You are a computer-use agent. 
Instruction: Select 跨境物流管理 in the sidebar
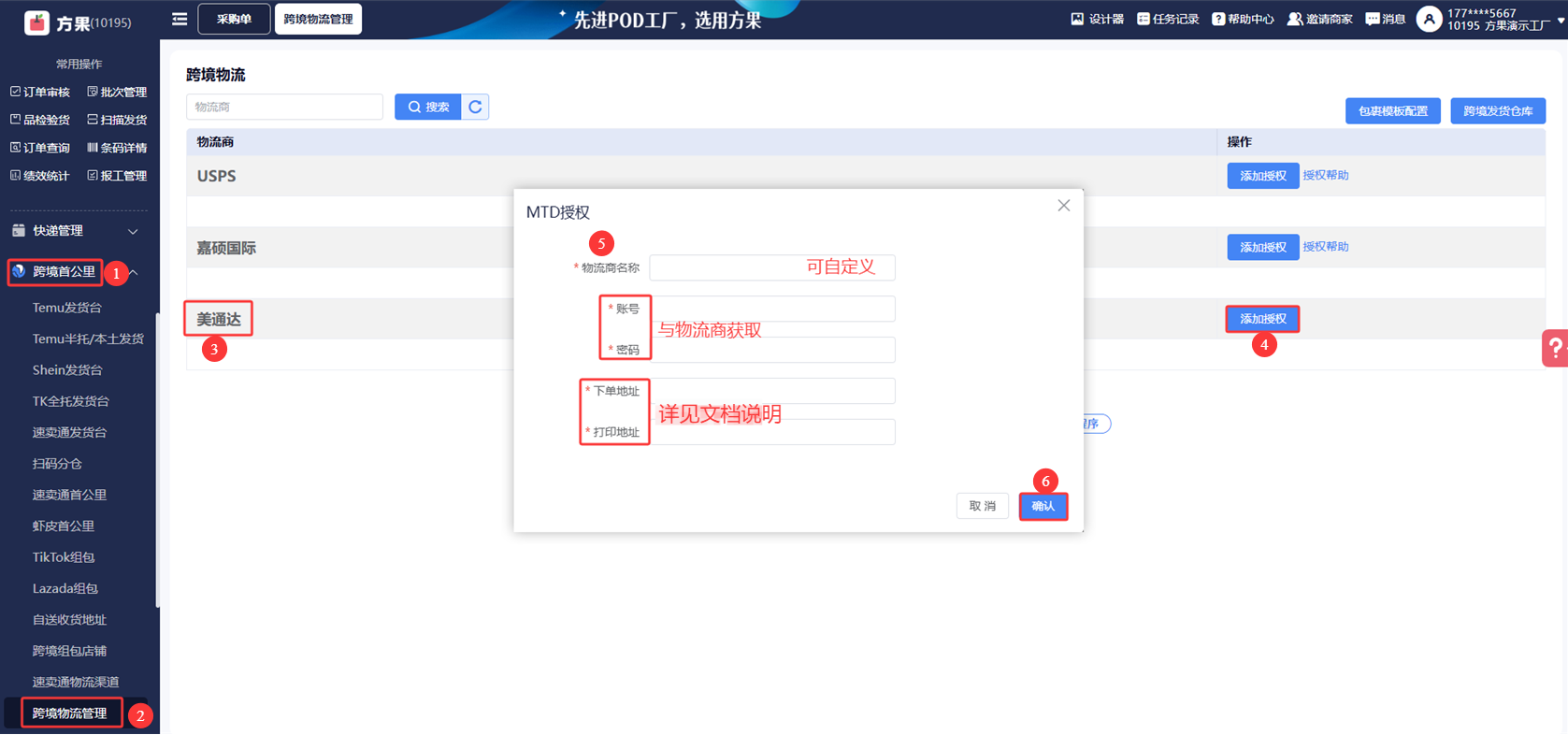[x=70, y=713]
